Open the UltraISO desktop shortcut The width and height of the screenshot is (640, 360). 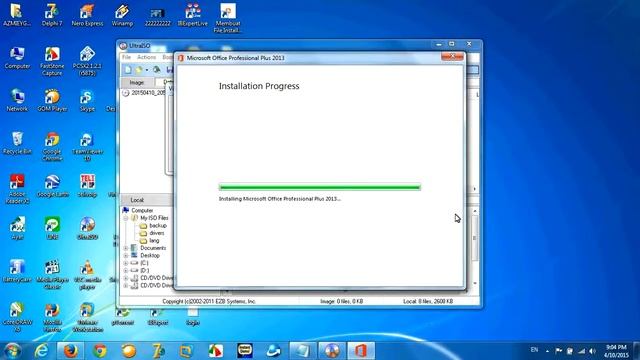87,228
